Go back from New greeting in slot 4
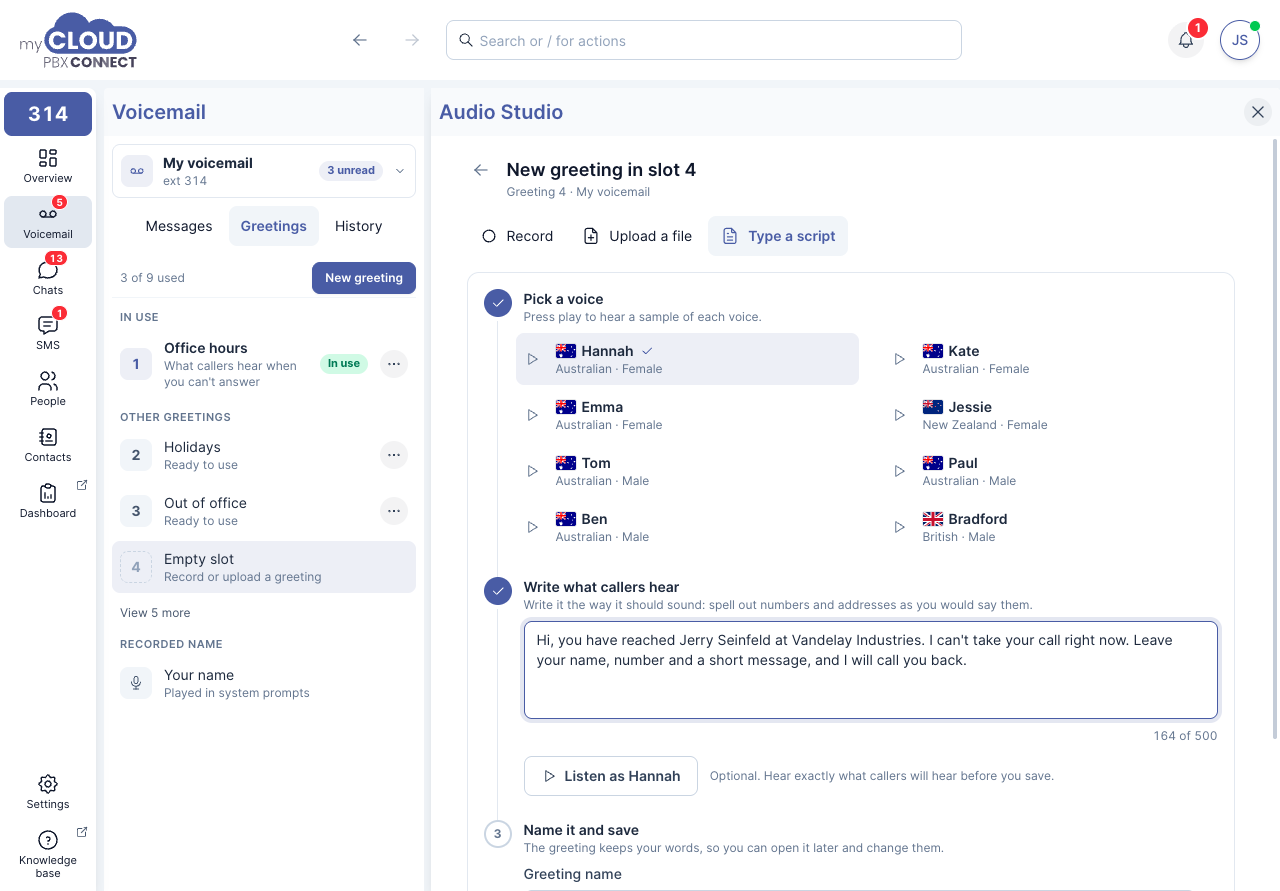The image size is (1280, 891). (481, 170)
